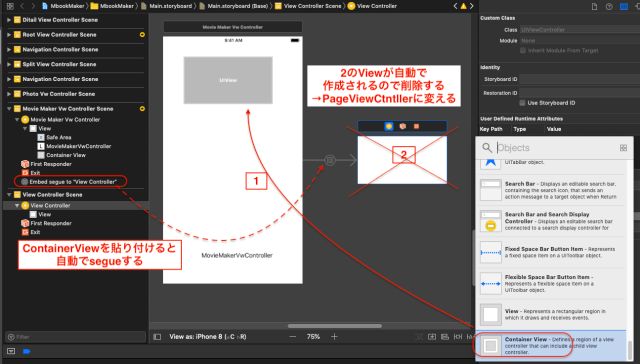
Task: Jump to previous issue arrow
Action: [456, 6]
